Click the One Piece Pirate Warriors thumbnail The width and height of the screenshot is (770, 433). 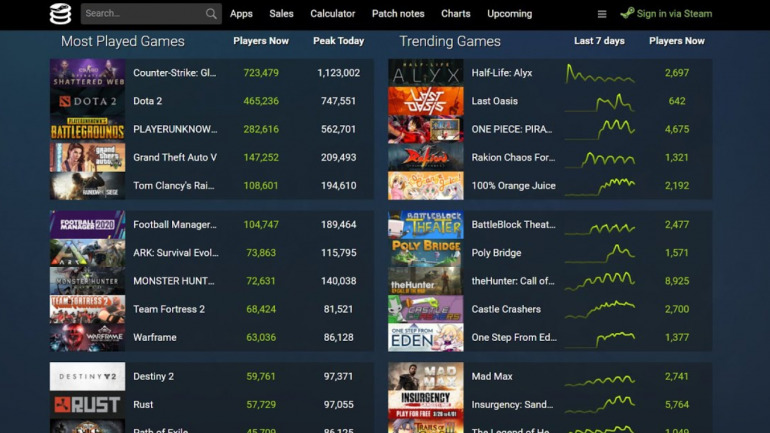pos(426,129)
